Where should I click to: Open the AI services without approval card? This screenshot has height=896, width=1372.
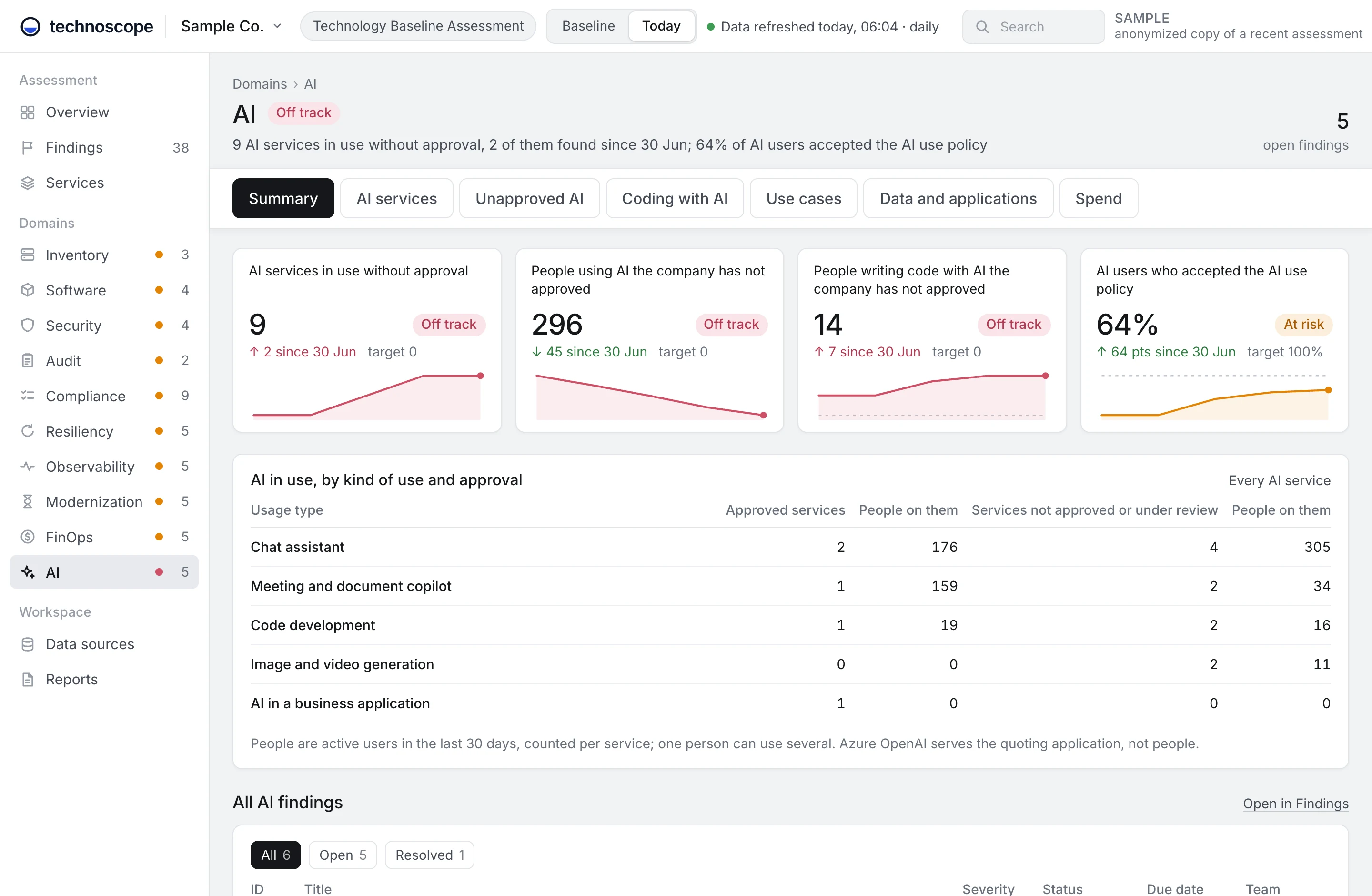click(x=367, y=340)
